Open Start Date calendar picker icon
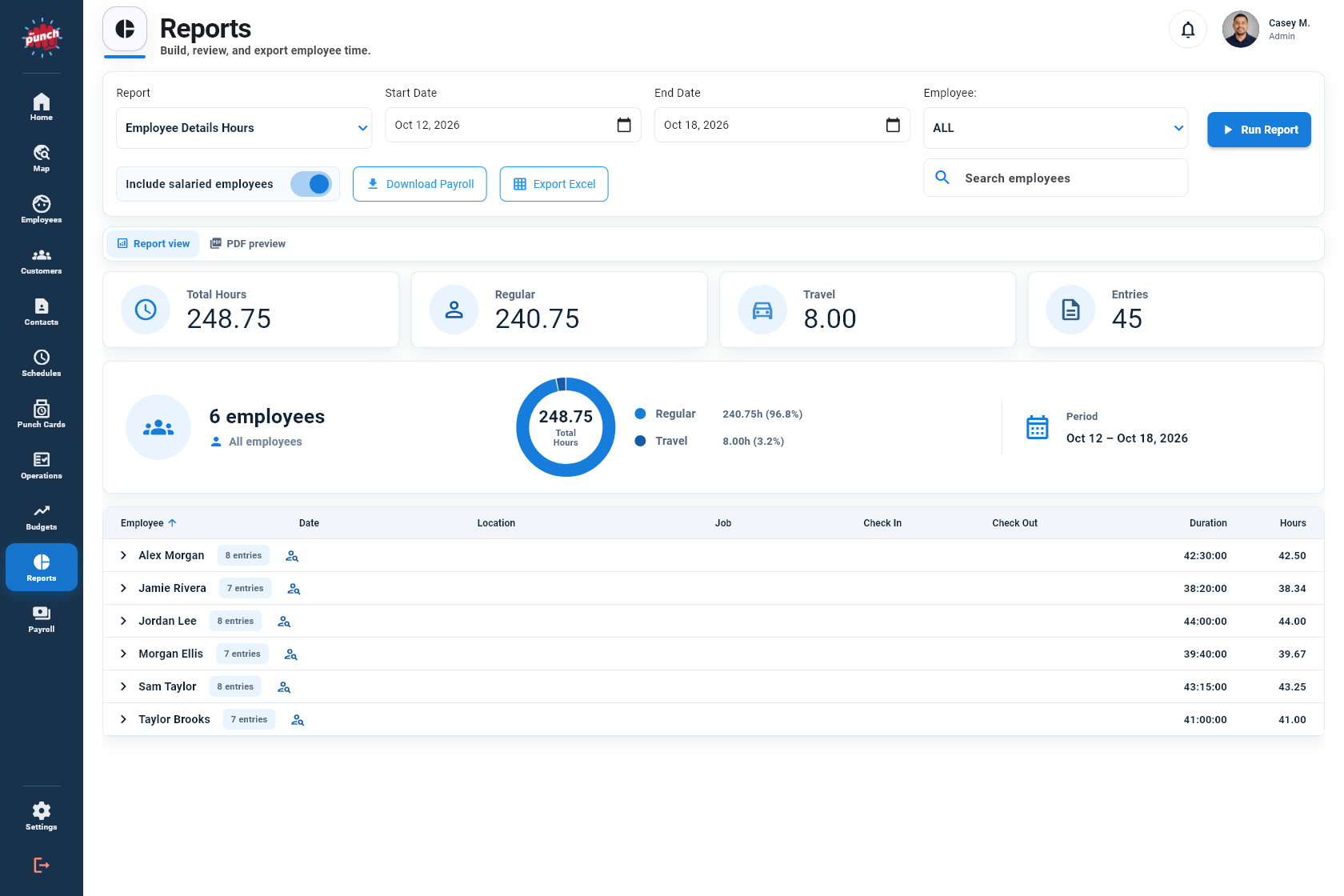The width and height of the screenshot is (1344, 896). [624, 125]
